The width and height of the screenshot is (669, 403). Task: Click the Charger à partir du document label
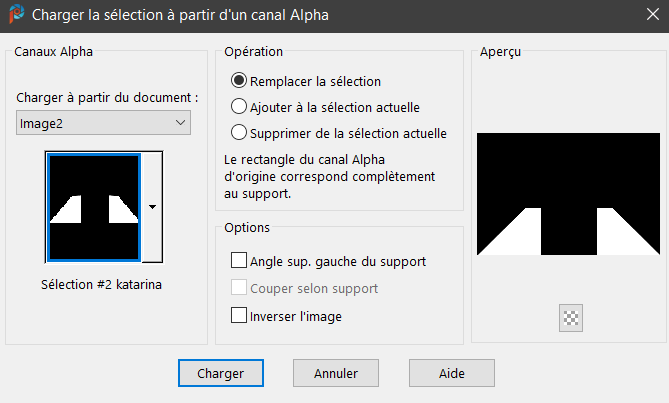[107, 98]
